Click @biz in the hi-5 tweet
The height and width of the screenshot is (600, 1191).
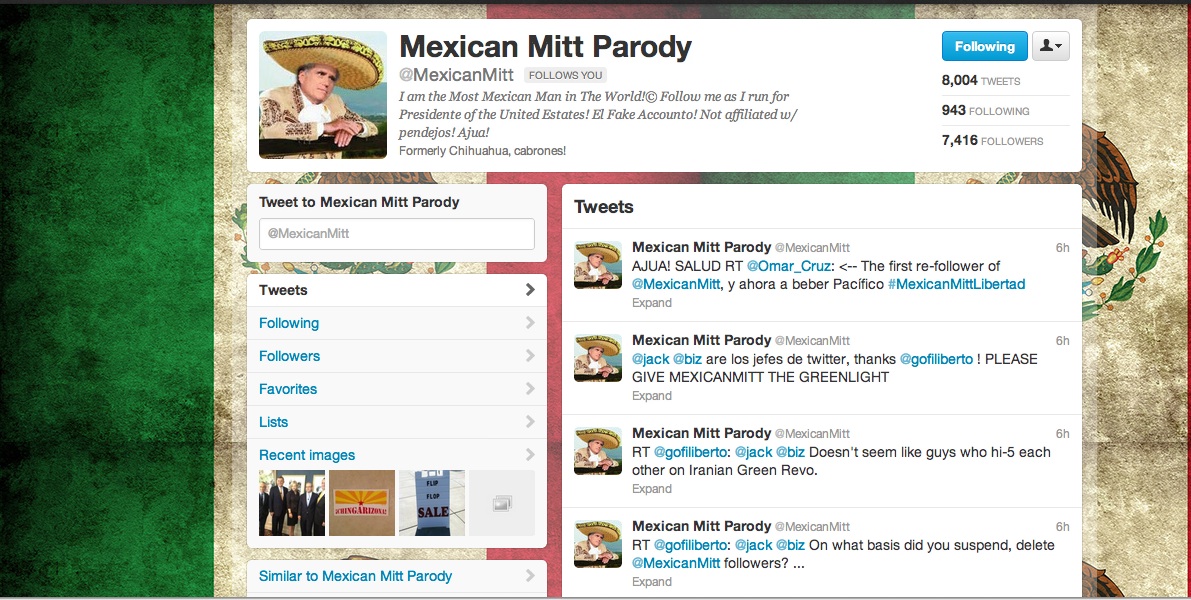coord(790,452)
